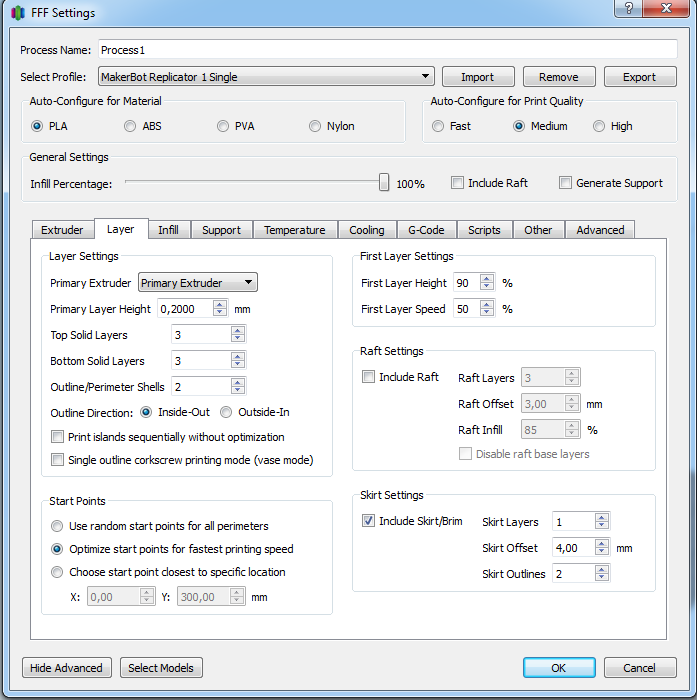Screen dimensions: 697x700
Task: Click the help question mark button
Action: [x=628, y=9]
